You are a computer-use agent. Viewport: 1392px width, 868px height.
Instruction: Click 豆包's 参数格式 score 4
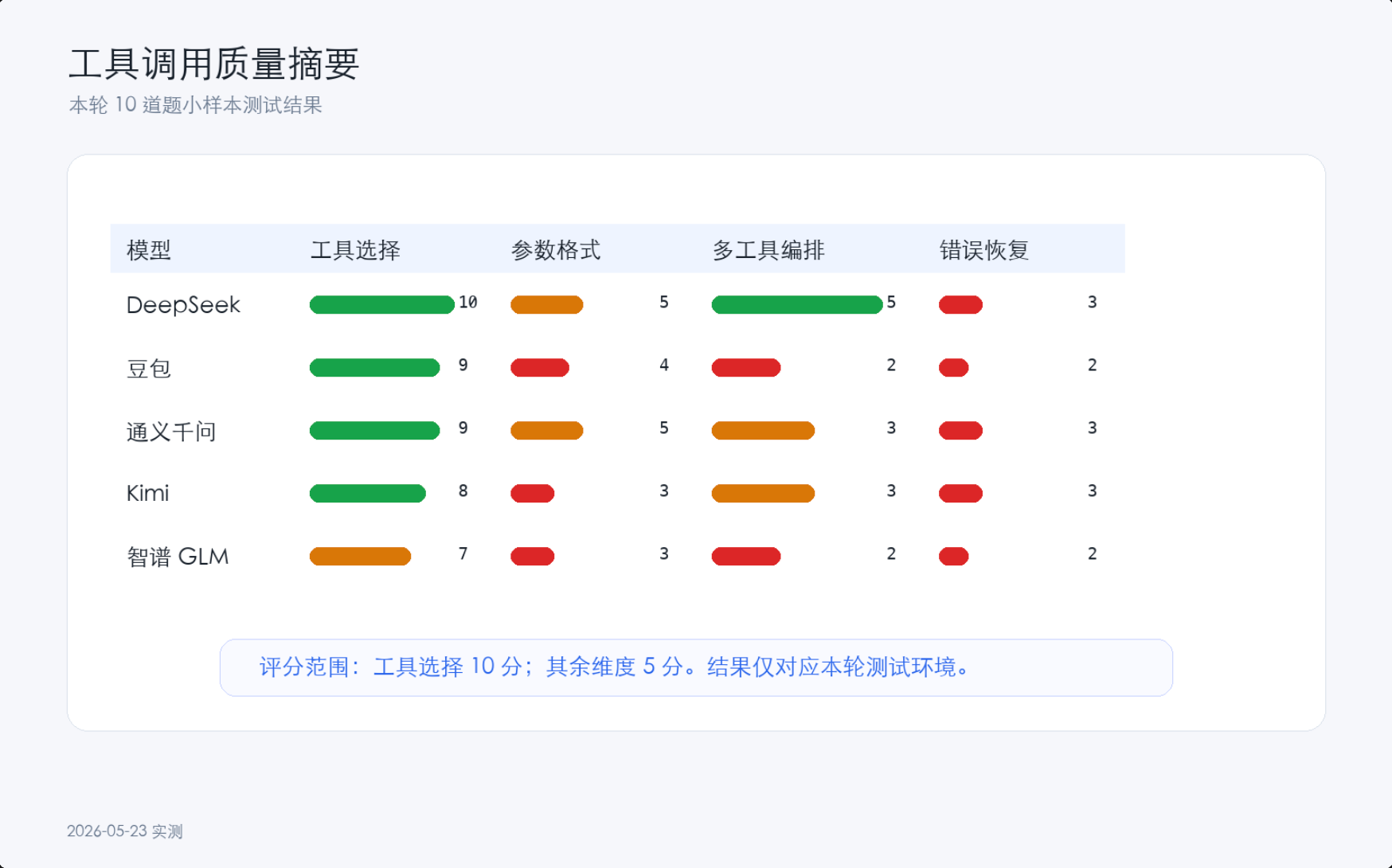click(x=664, y=366)
